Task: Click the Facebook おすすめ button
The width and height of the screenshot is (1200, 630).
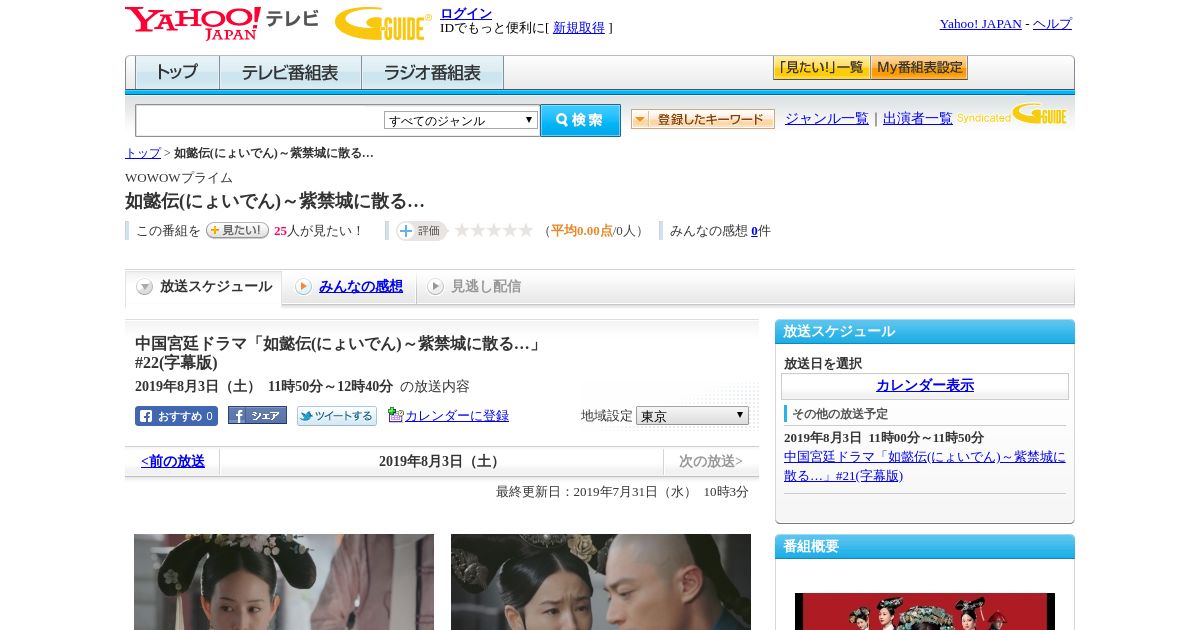Action: click(176, 416)
